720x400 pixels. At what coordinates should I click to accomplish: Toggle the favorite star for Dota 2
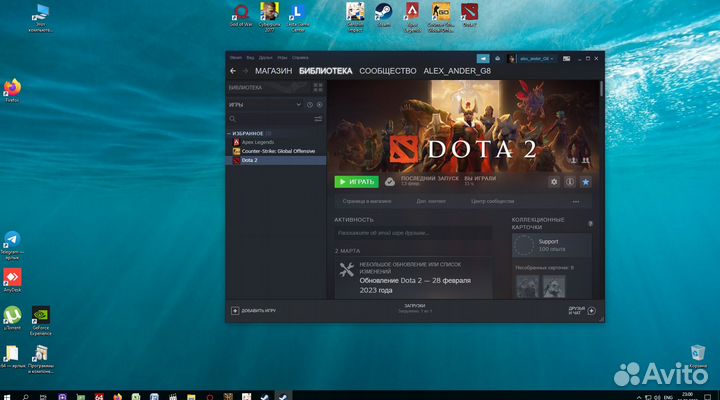click(x=585, y=182)
